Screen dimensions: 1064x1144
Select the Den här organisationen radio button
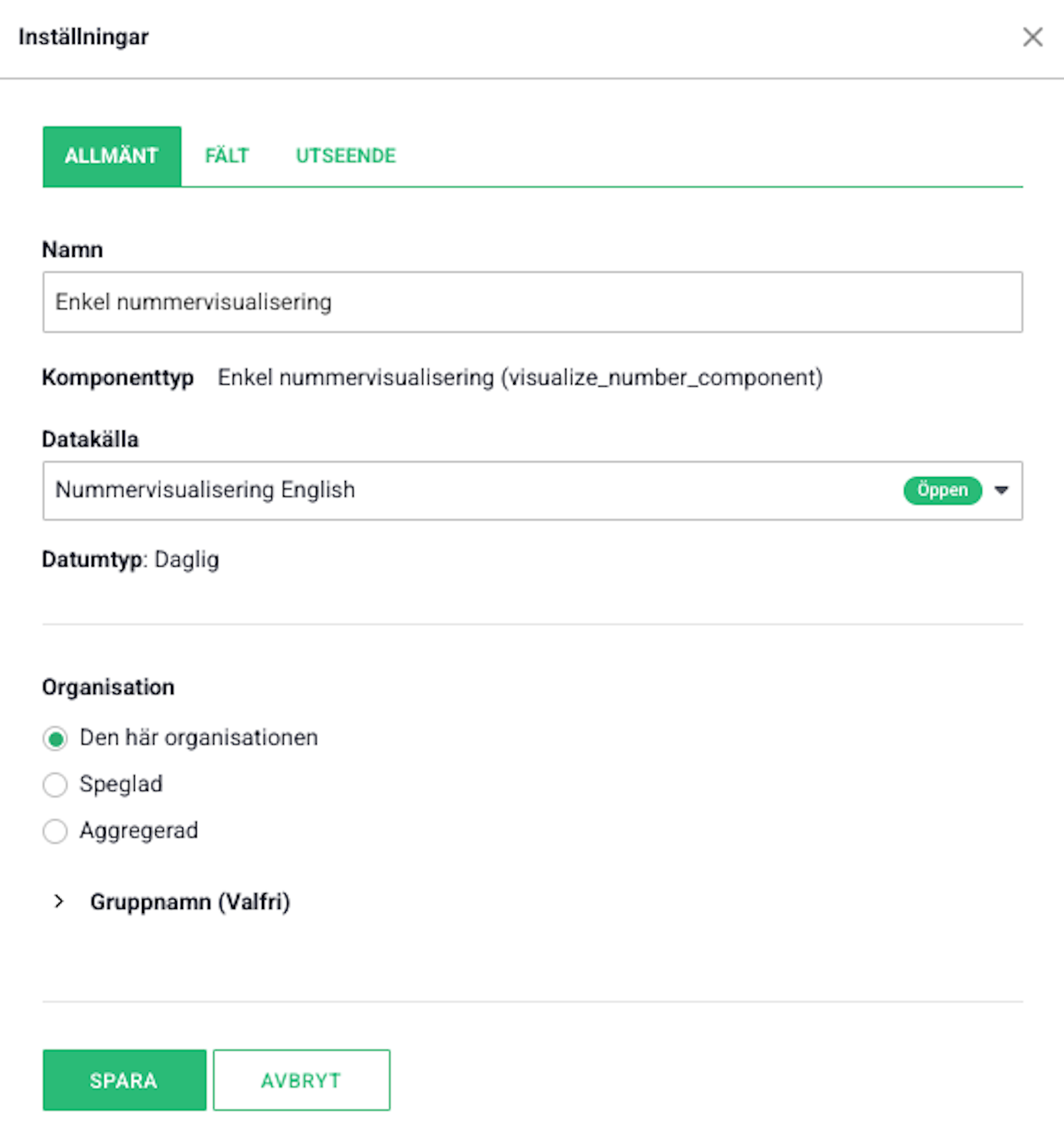(x=55, y=738)
